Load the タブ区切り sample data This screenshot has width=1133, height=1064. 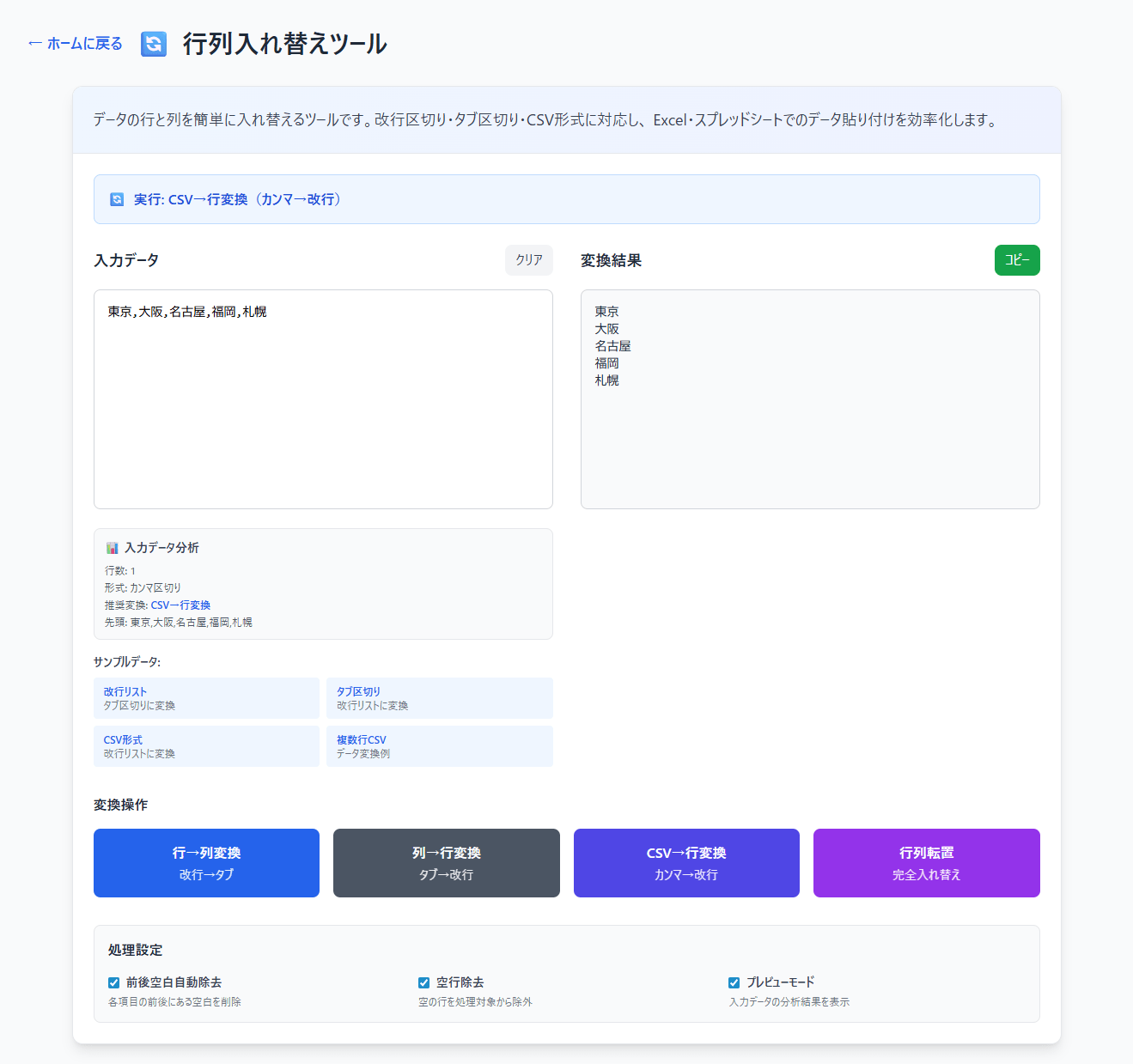(x=439, y=698)
